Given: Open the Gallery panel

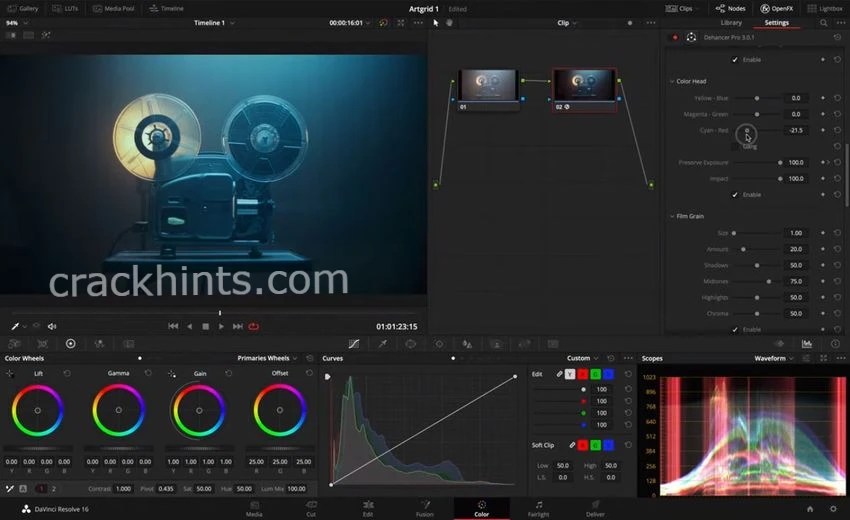Looking at the screenshot, I should [23, 8].
